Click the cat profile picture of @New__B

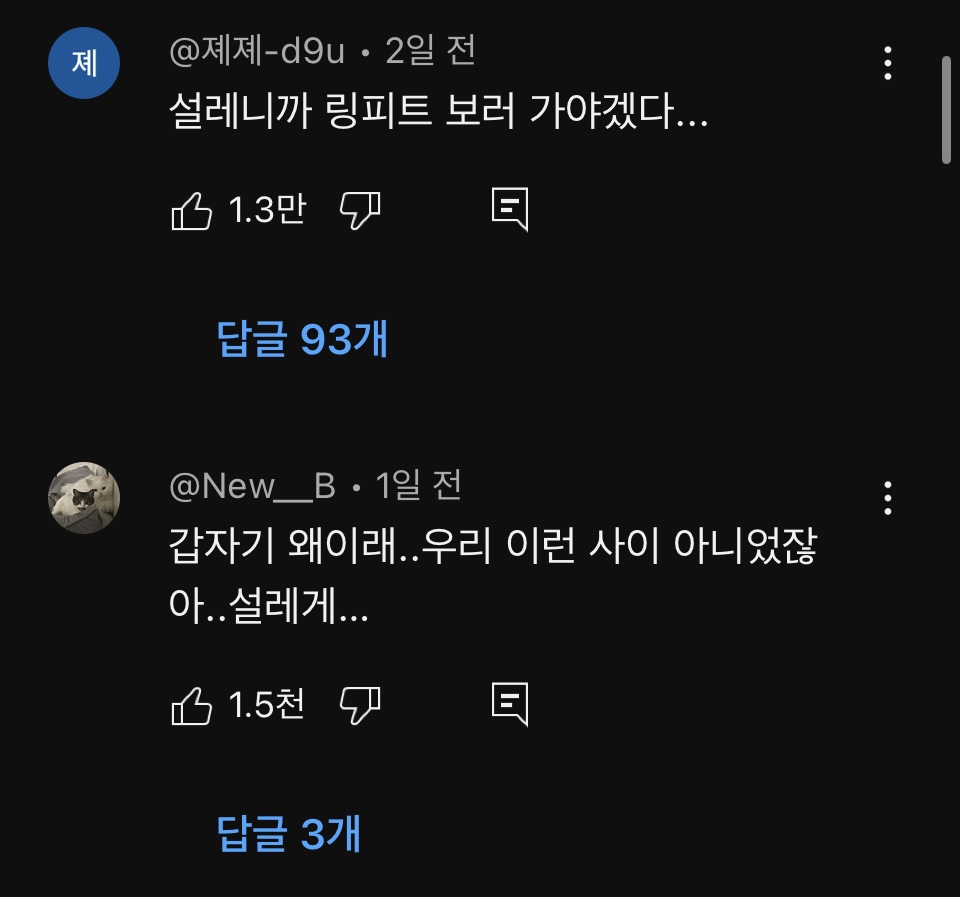[84, 498]
